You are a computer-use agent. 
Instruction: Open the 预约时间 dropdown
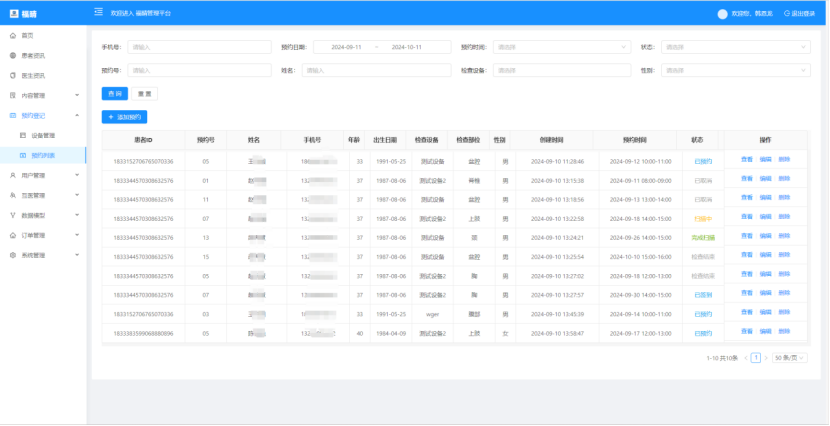click(562, 47)
